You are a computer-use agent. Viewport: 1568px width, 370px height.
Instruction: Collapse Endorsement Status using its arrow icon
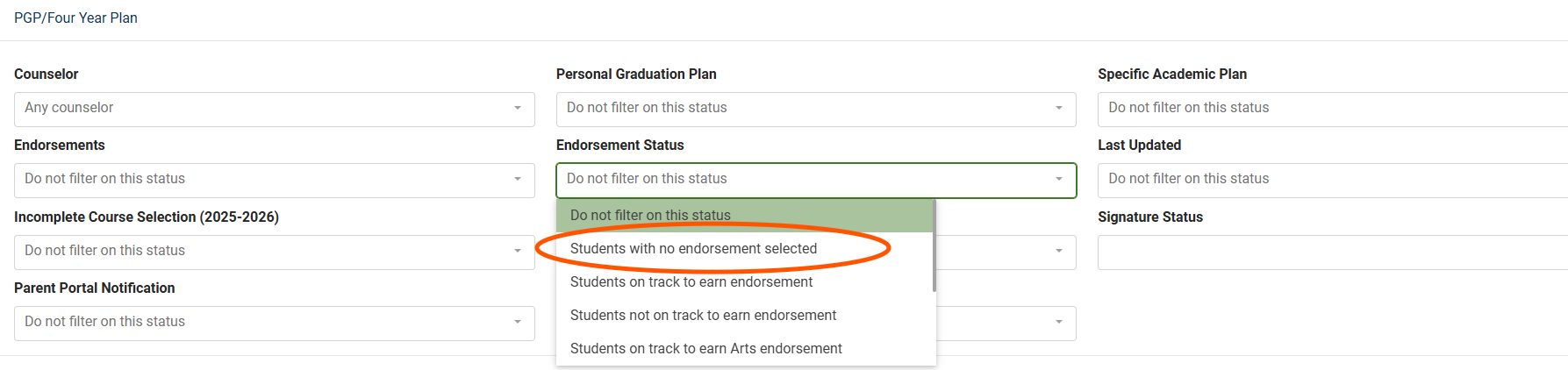[x=1059, y=180]
